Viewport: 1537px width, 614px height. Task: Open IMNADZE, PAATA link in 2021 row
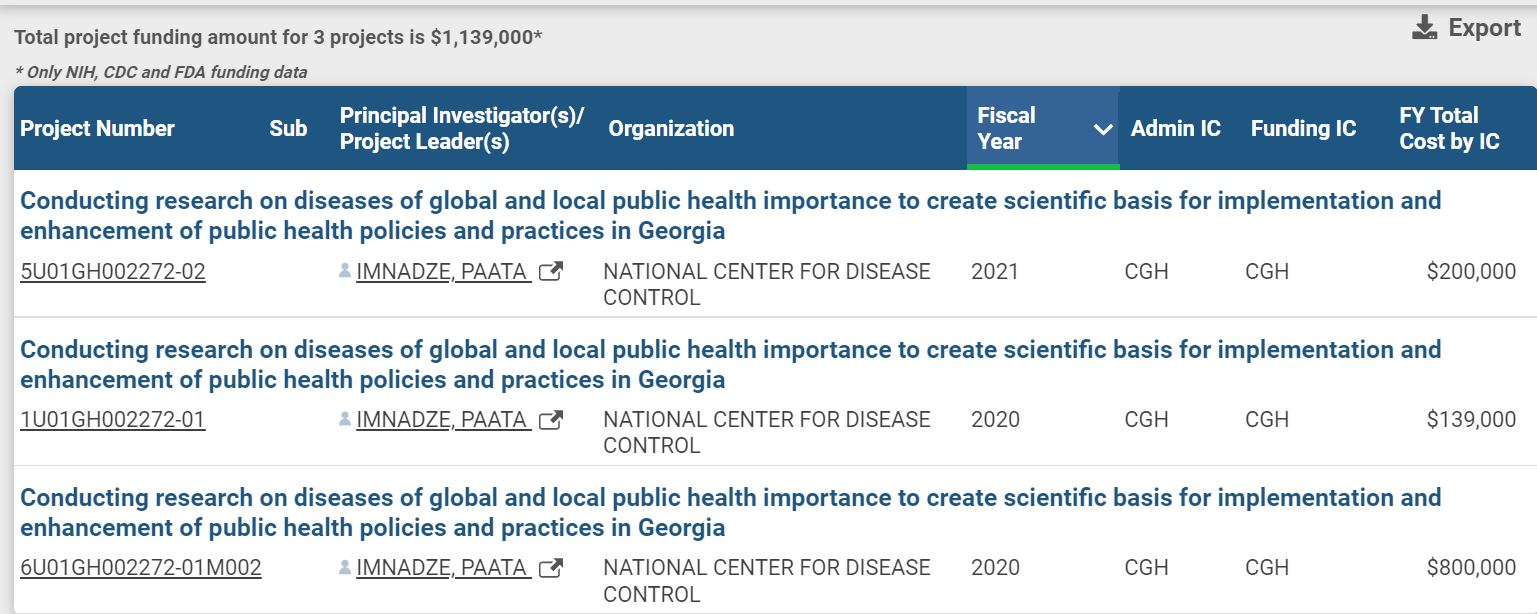point(443,272)
